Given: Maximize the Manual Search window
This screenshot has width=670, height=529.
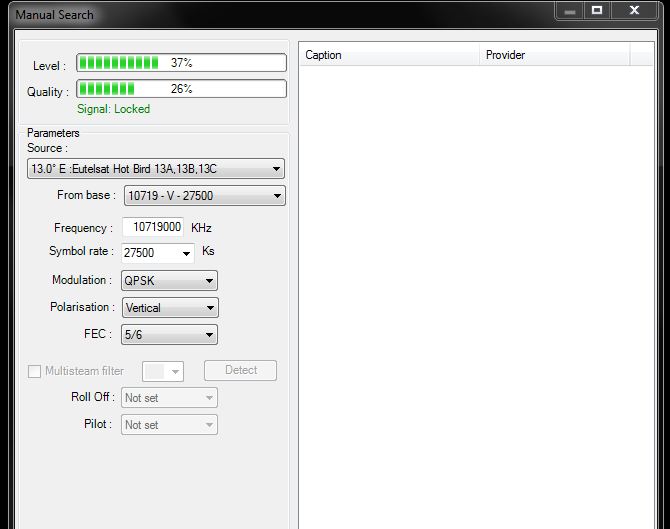Looking at the screenshot, I should 597,10.
